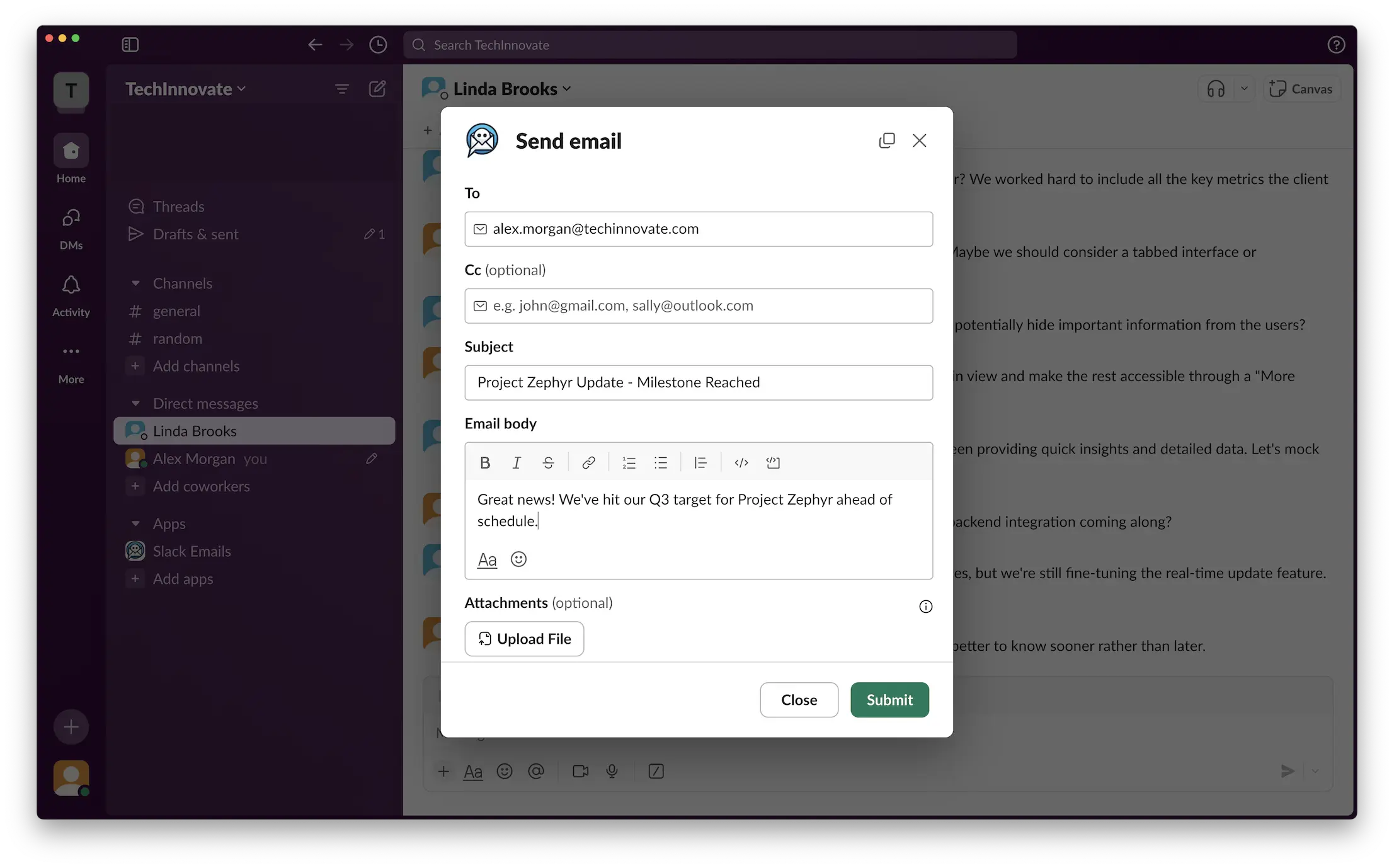Apply inline code formatting

(x=741, y=463)
